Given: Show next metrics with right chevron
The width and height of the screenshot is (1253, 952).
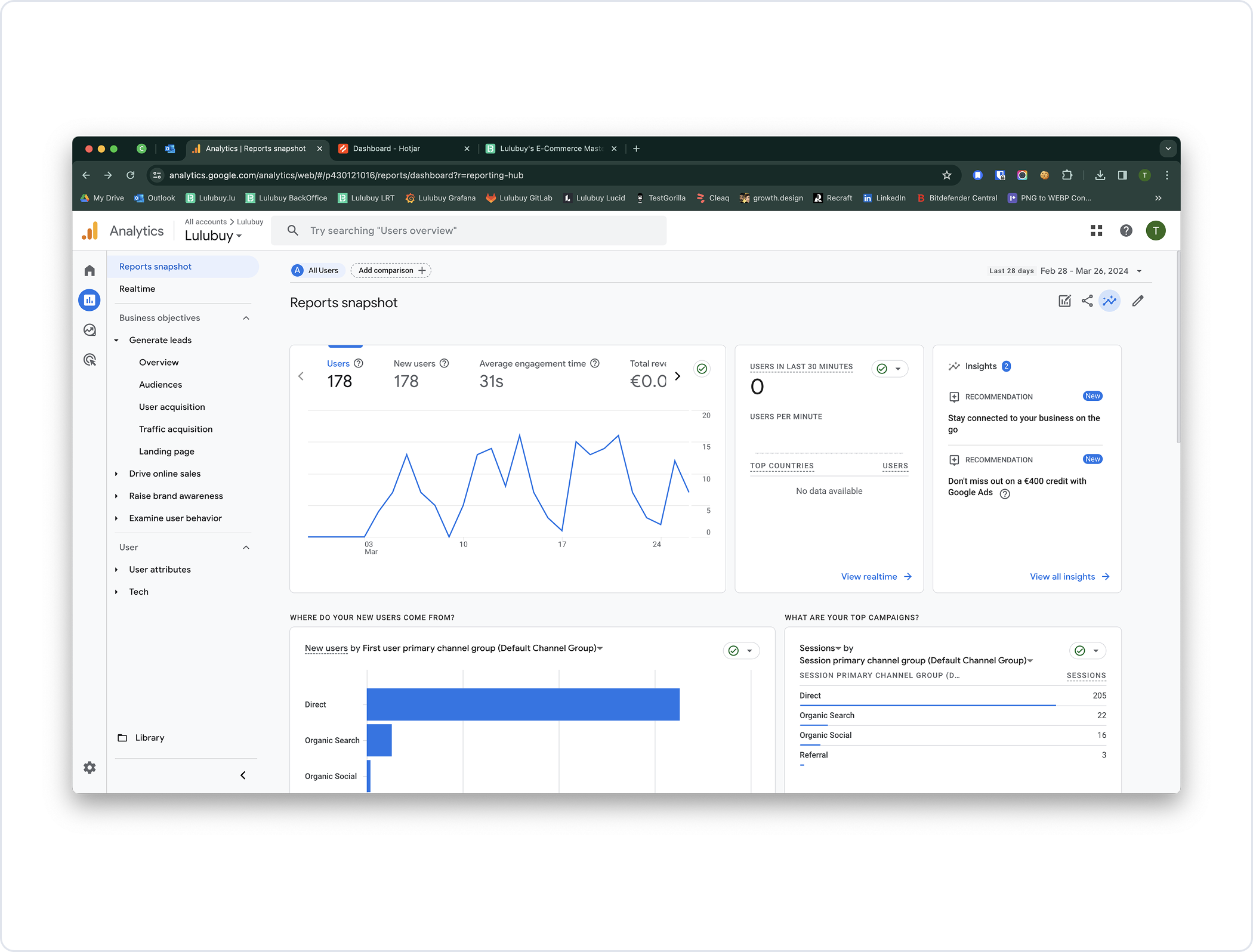Looking at the screenshot, I should [x=677, y=376].
